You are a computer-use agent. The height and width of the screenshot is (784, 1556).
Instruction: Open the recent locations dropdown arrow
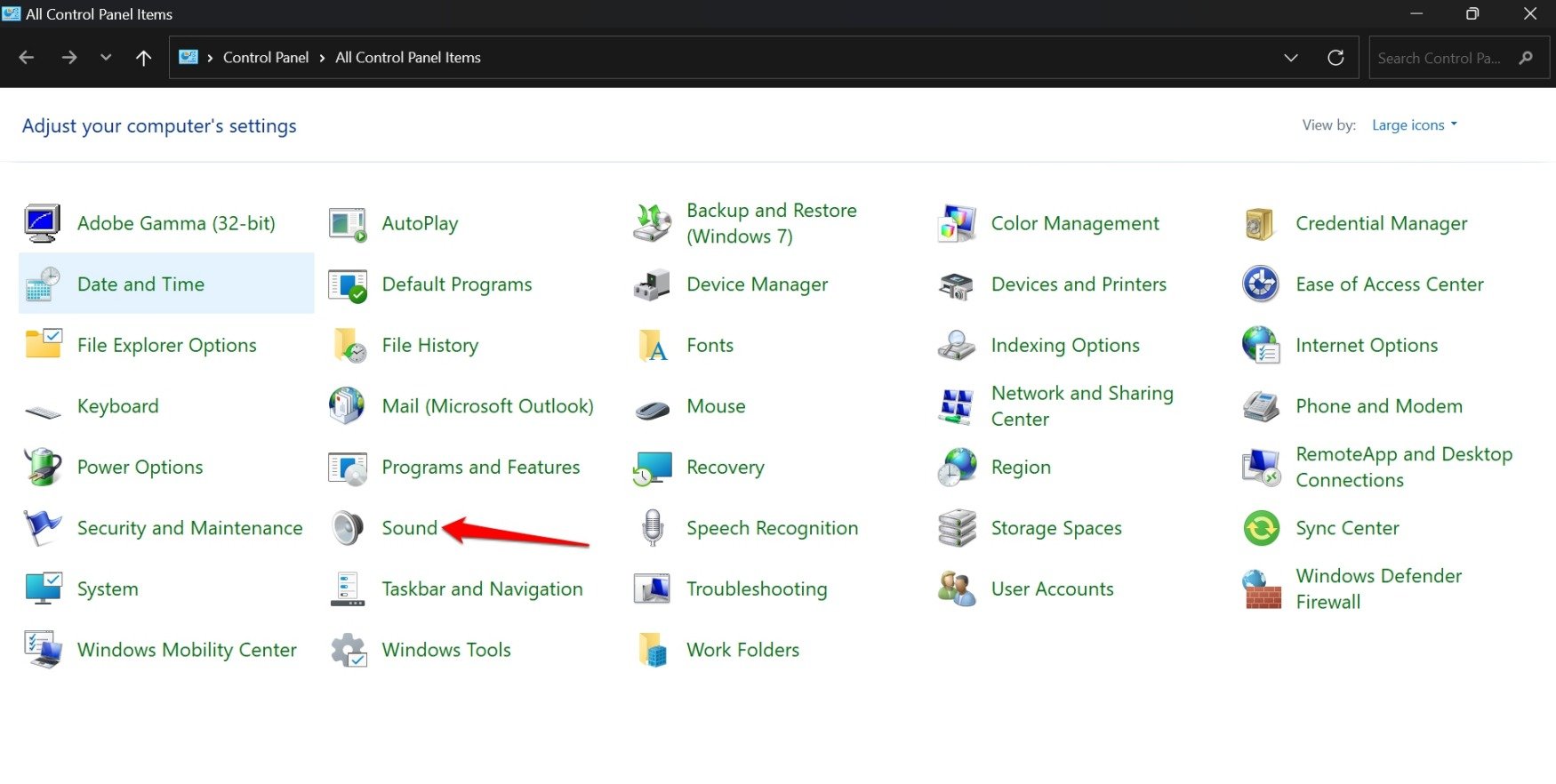[x=106, y=58]
